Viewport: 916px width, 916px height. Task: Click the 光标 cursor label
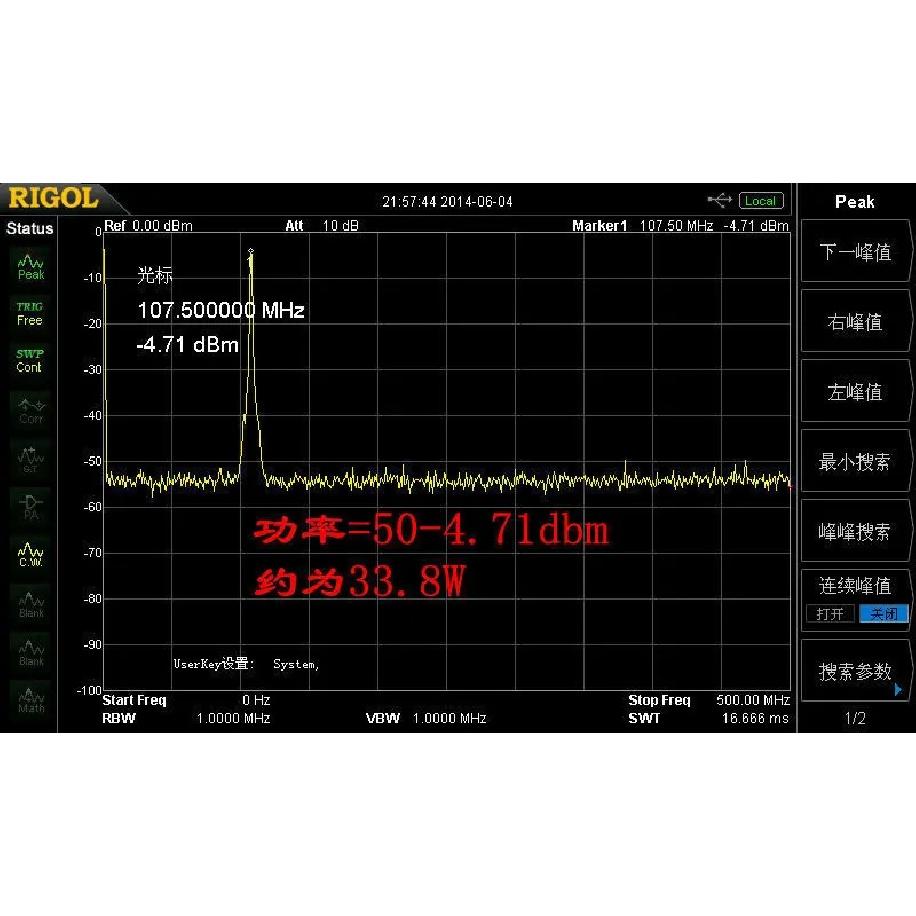click(x=155, y=275)
